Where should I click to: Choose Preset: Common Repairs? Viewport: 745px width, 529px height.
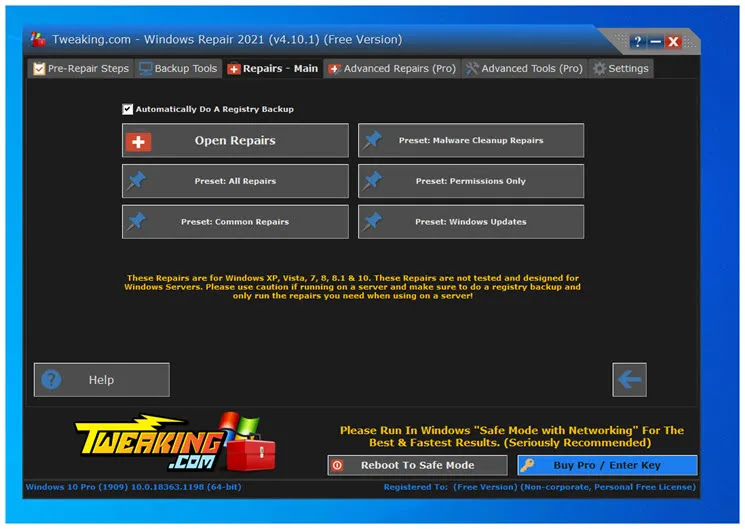click(235, 222)
